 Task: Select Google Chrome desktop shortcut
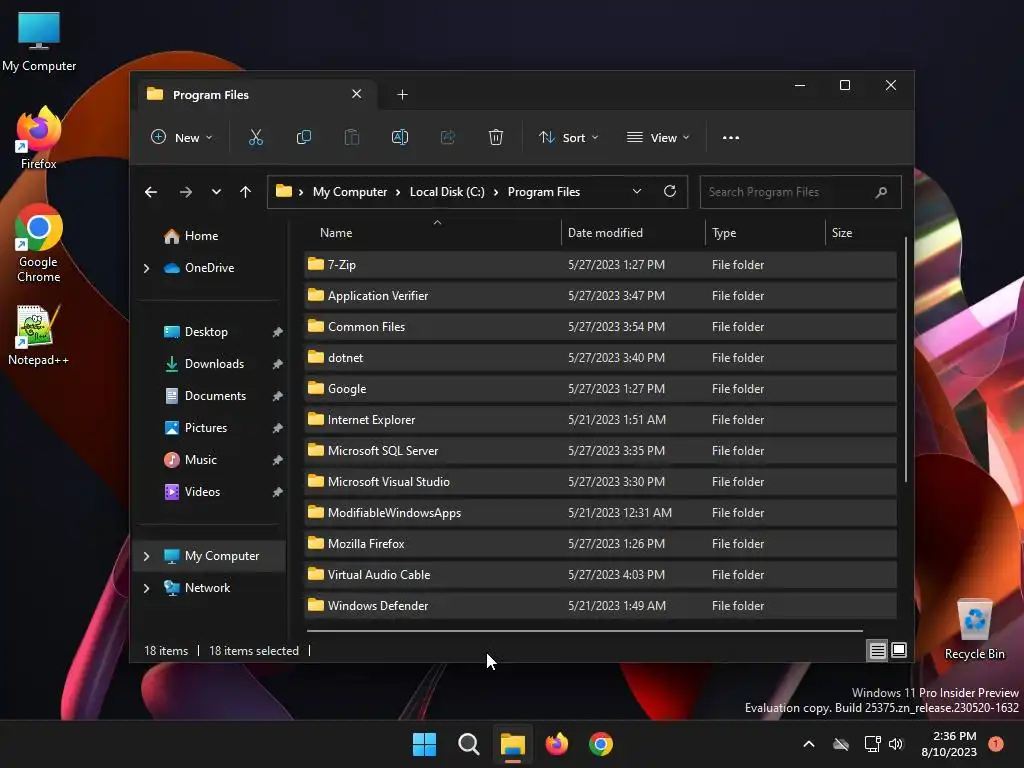(39, 243)
